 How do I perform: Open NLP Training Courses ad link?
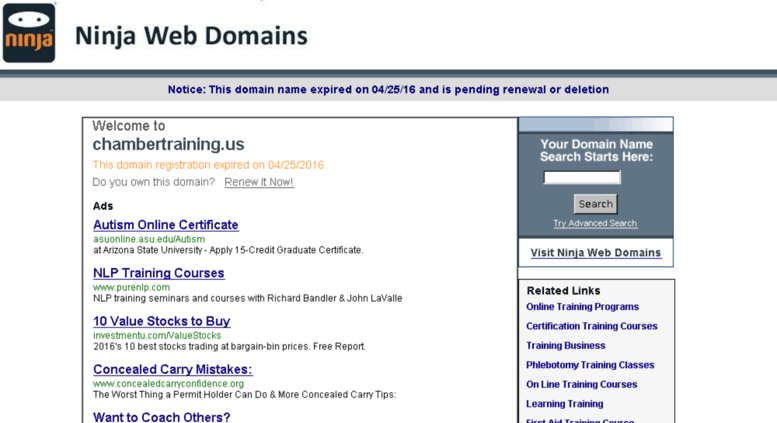159,273
